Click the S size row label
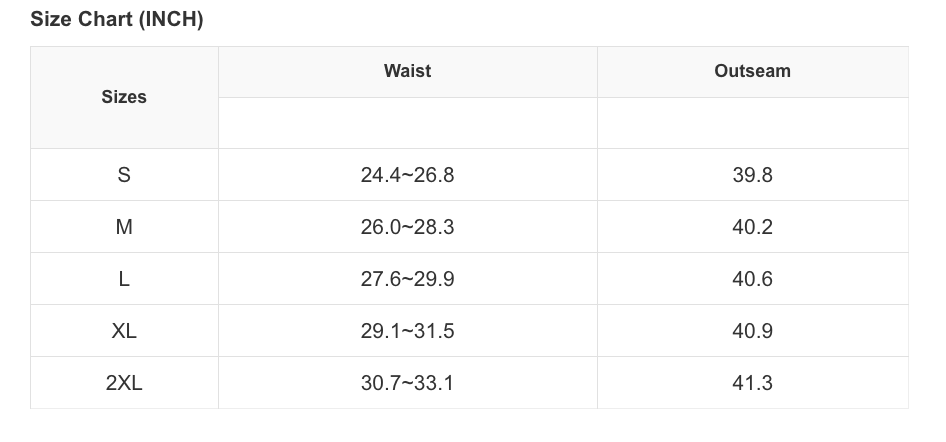The width and height of the screenshot is (946, 442). tap(124, 175)
